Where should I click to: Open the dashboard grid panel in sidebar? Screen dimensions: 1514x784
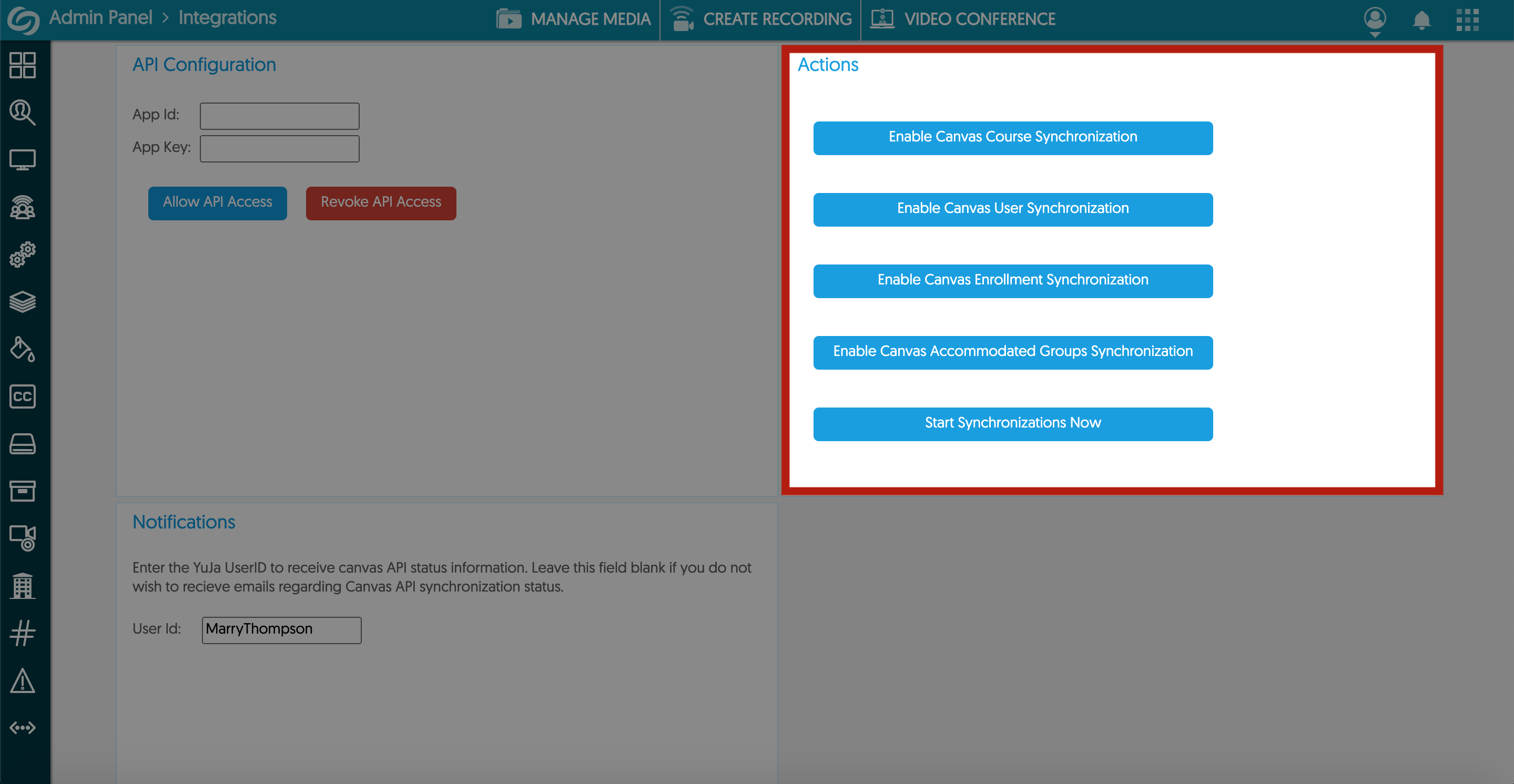(x=23, y=65)
